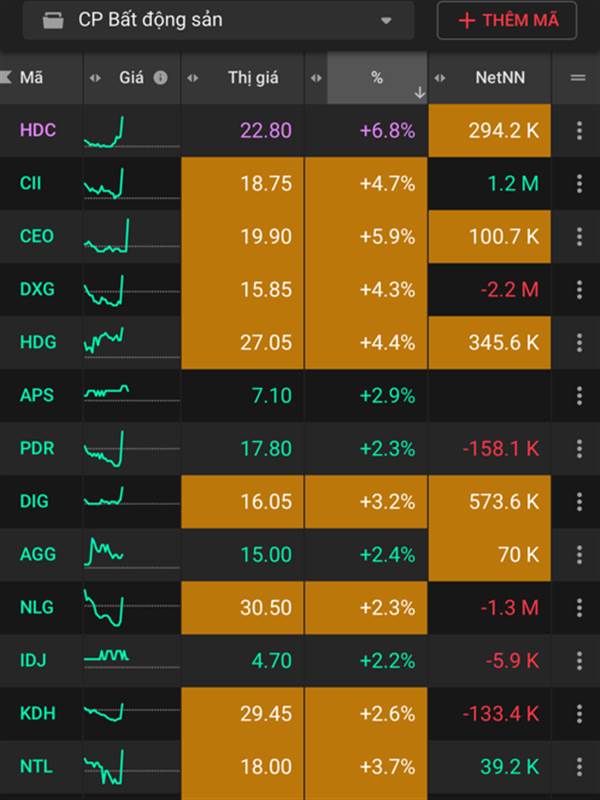Viewport: 600px width, 800px height.
Task: Sort by the NetNN column header
Action: pos(500,78)
